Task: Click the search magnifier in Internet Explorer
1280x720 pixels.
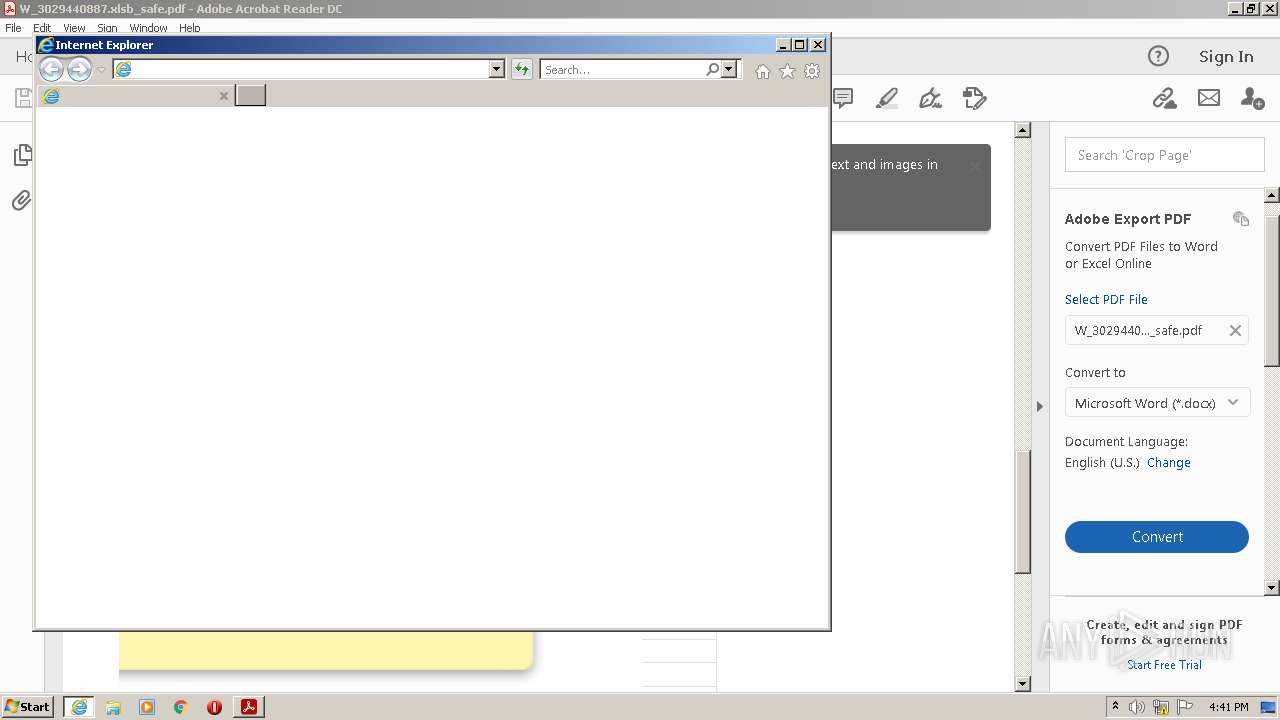Action: (712, 69)
